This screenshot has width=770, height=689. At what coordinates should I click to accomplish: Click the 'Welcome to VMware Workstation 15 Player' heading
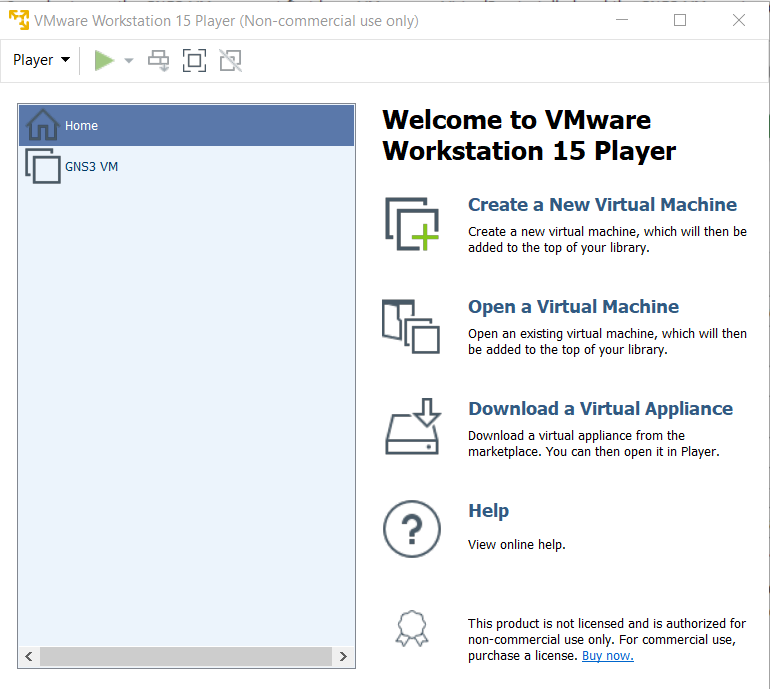point(529,135)
